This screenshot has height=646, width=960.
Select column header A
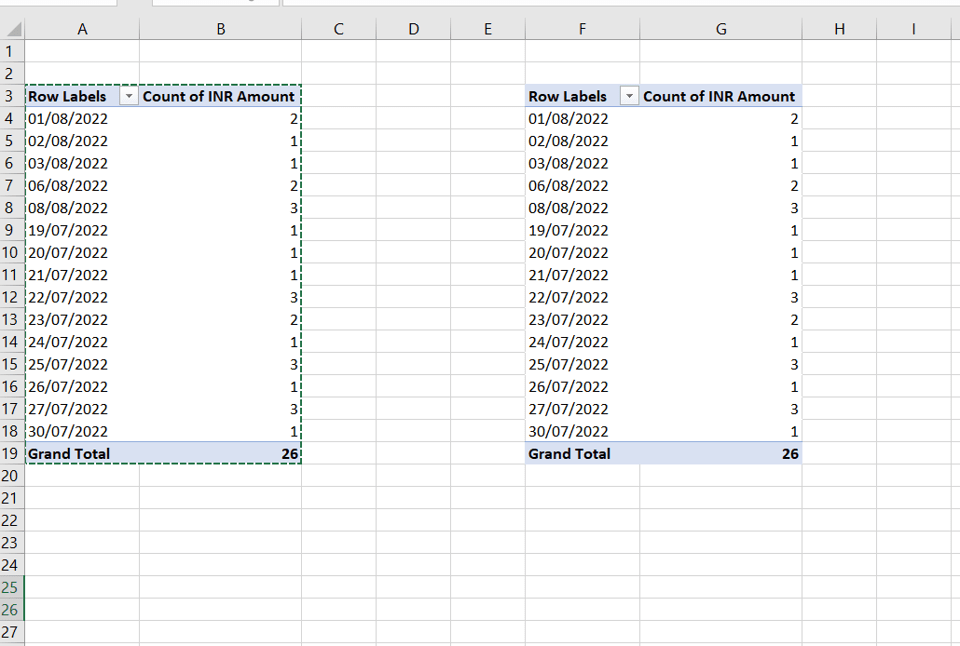(82, 27)
